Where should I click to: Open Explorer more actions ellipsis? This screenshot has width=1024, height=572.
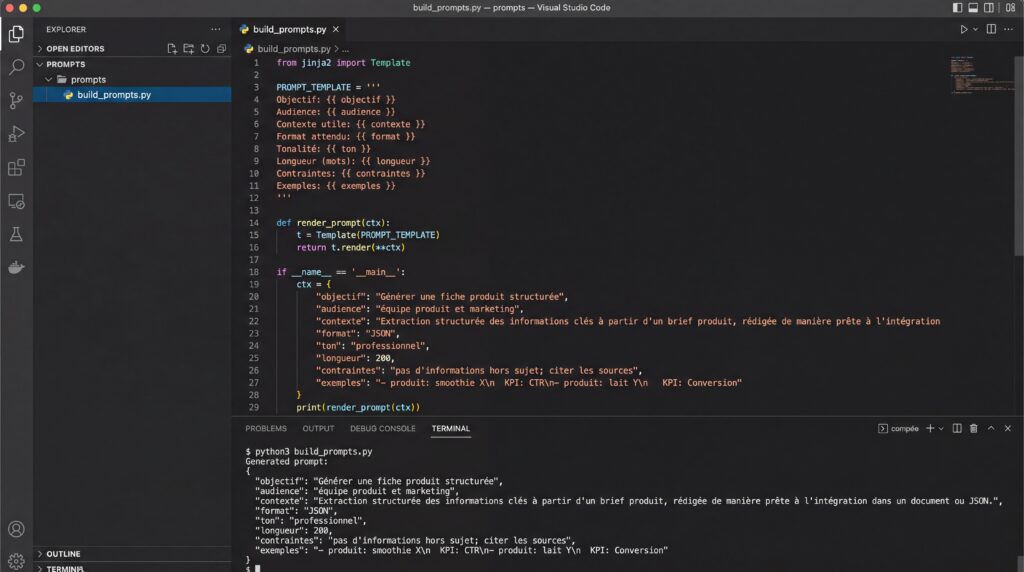pos(216,29)
